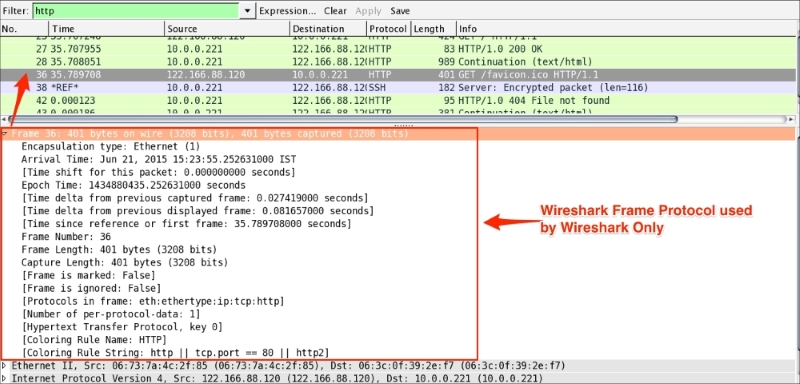Sort by the Destination column header

pos(328,29)
